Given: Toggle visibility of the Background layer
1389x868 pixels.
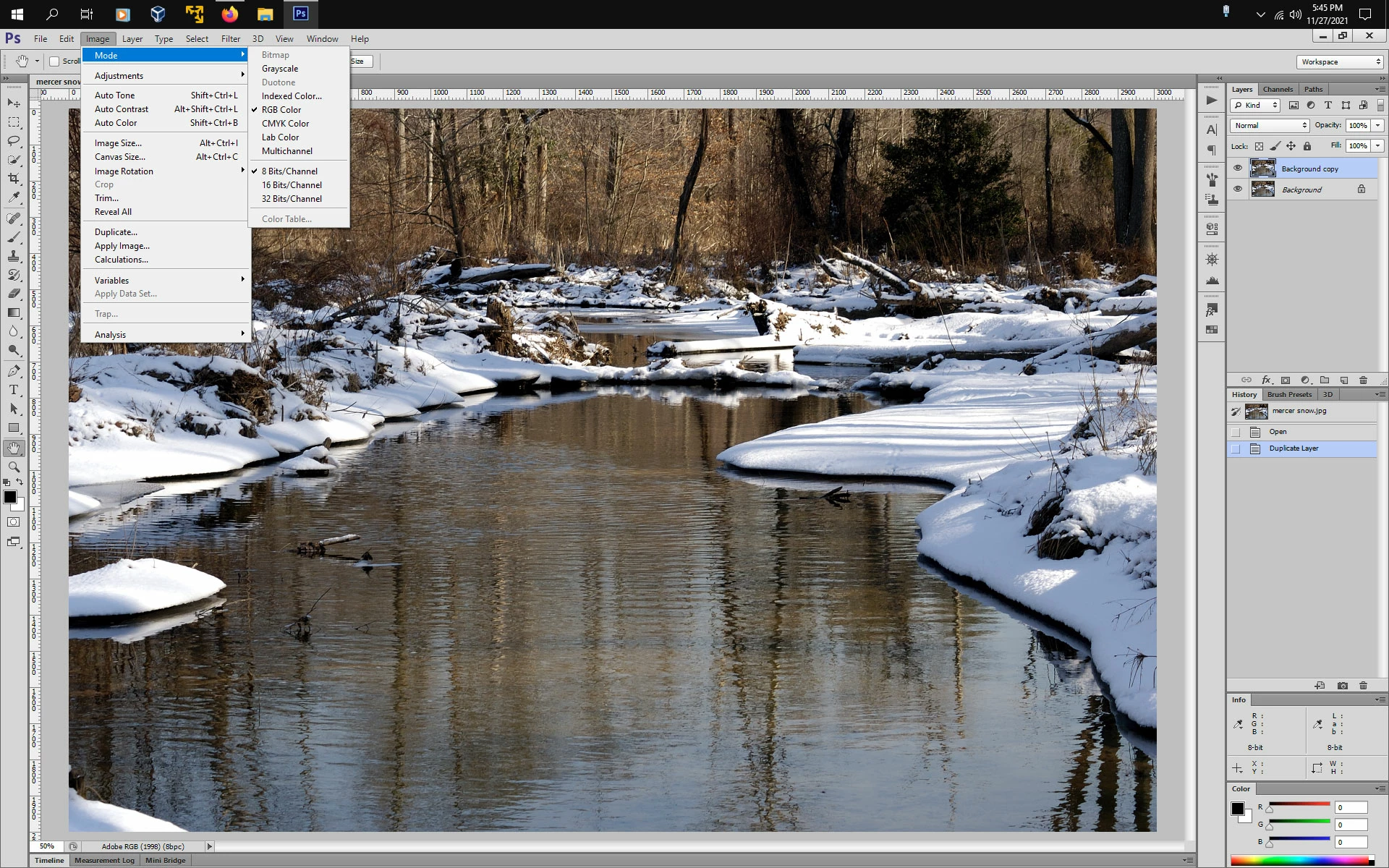Looking at the screenshot, I should click(x=1238, y=189).
